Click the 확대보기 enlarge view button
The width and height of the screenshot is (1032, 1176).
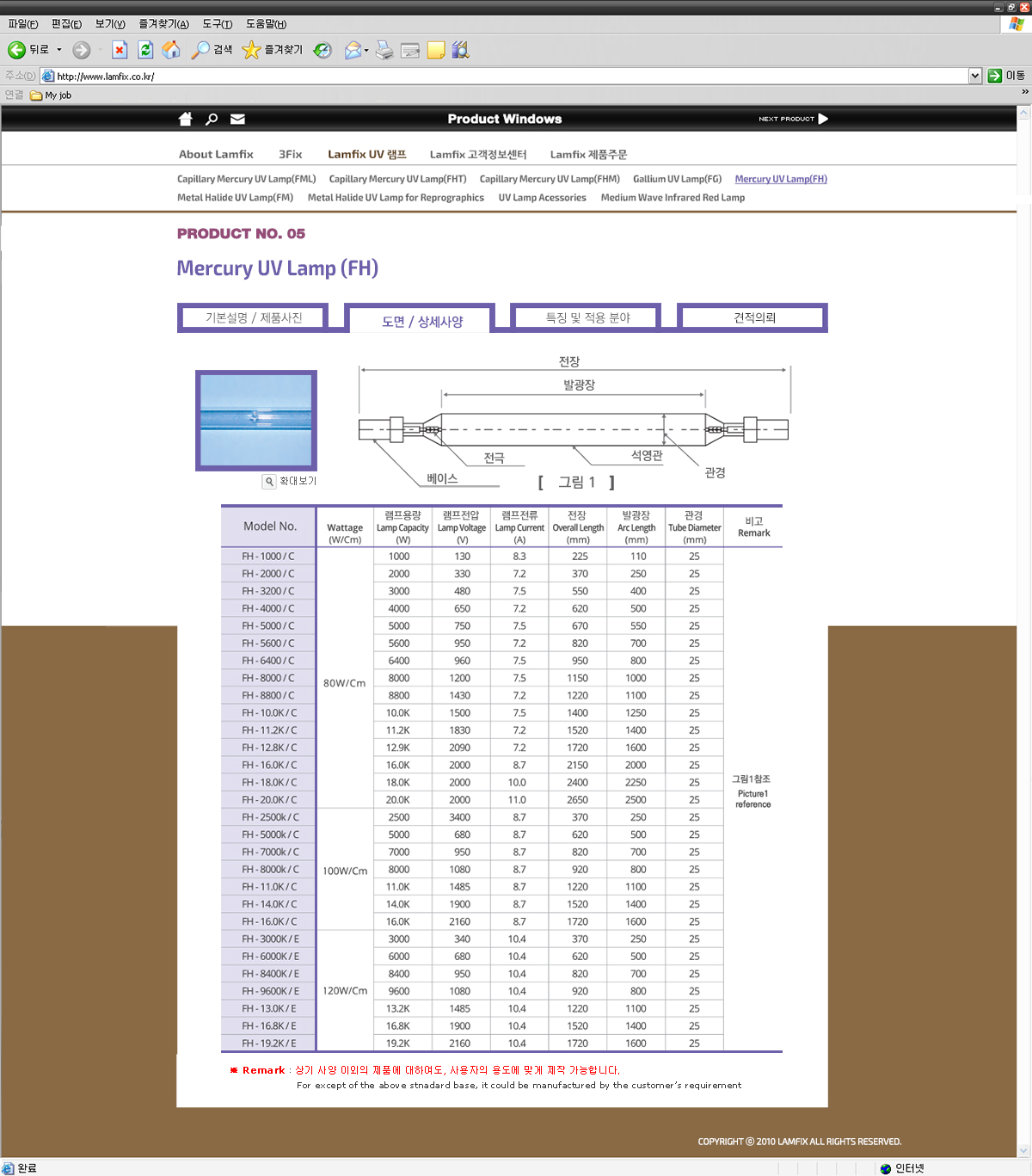click(x=290, y=481)
